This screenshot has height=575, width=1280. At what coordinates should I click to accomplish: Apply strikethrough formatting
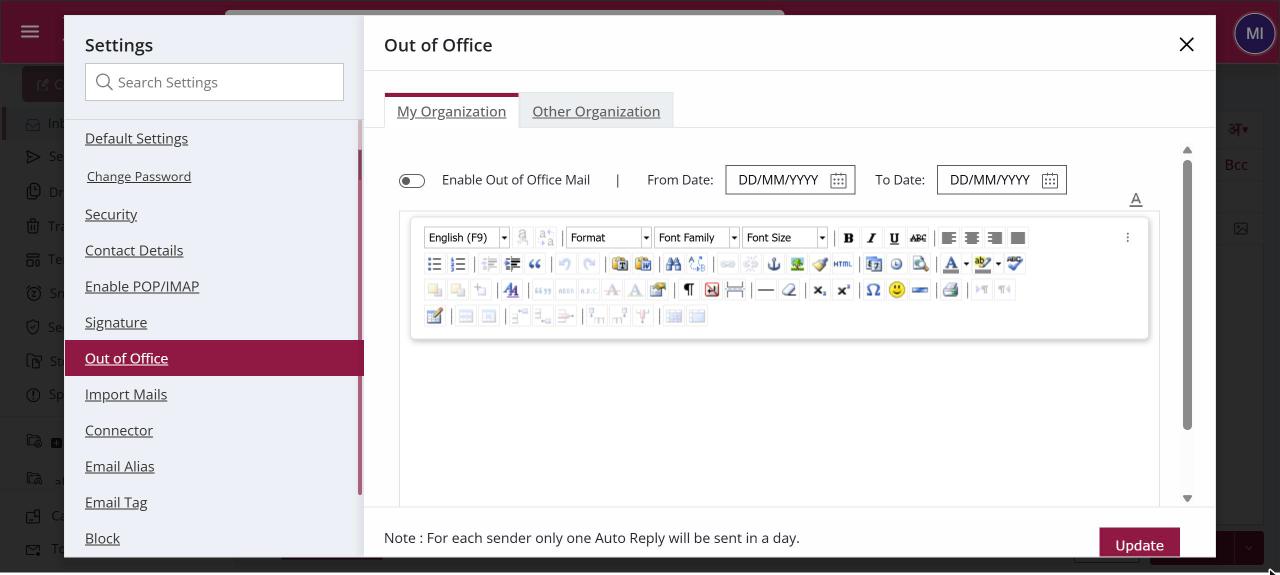point(917,238)
